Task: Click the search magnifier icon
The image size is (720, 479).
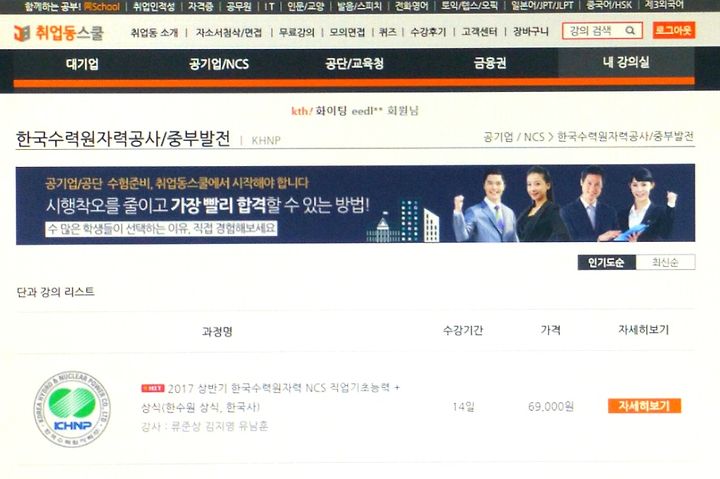Action: tap(630, 31)
